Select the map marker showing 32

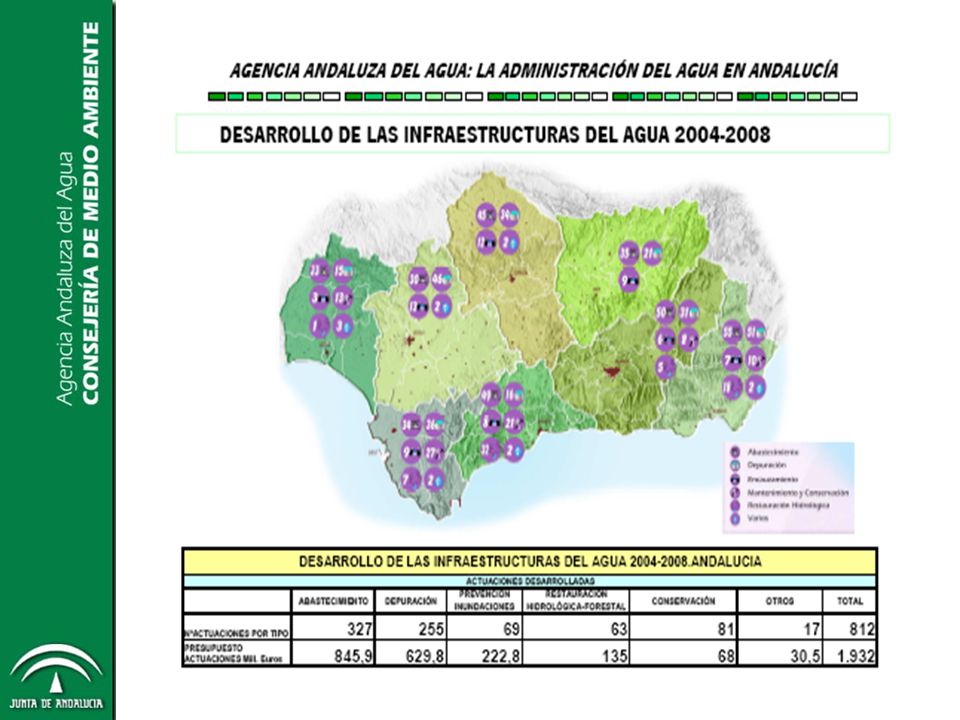click(490, 449)
